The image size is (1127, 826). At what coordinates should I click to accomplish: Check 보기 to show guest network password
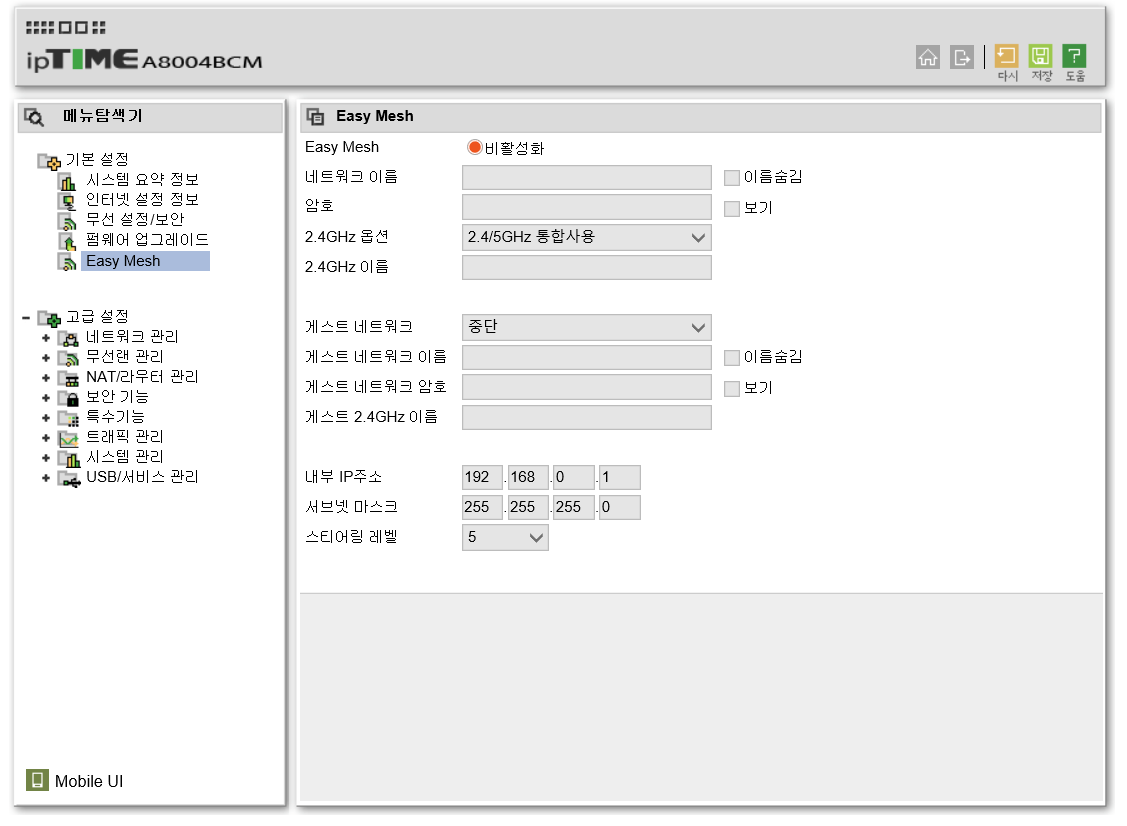(x=732, y=388)
